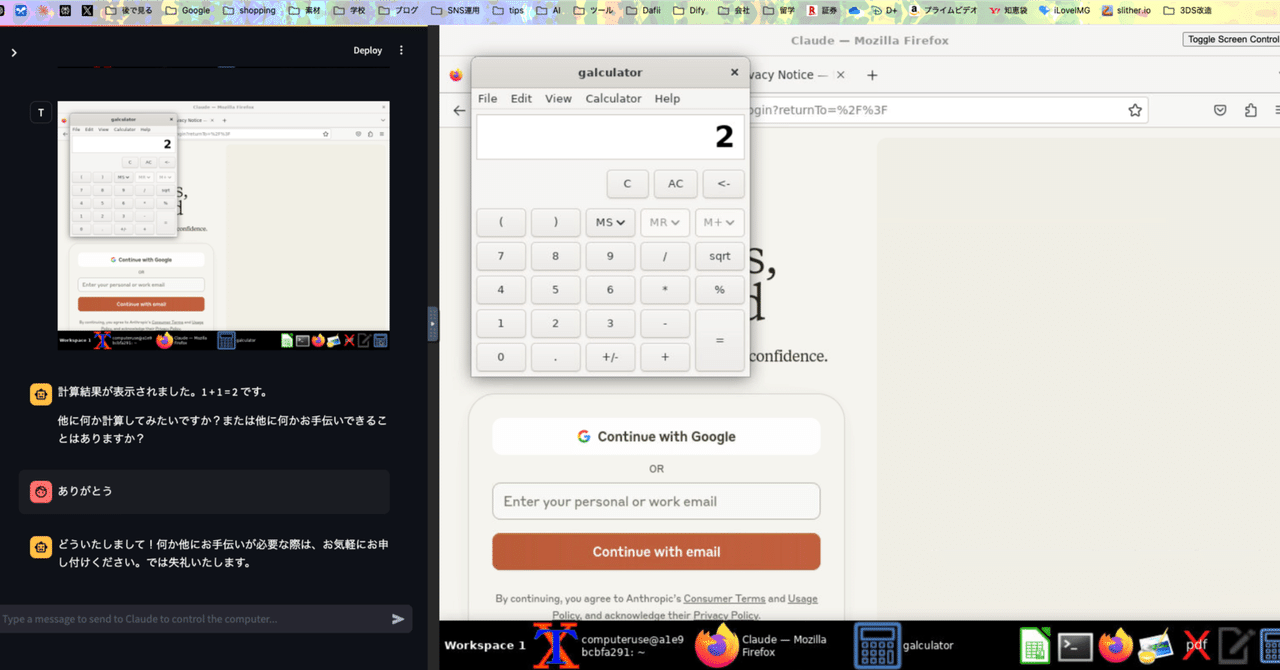Open the Consumer Terms link
Screen dimensions: 1280x670
tap(724, 598)
